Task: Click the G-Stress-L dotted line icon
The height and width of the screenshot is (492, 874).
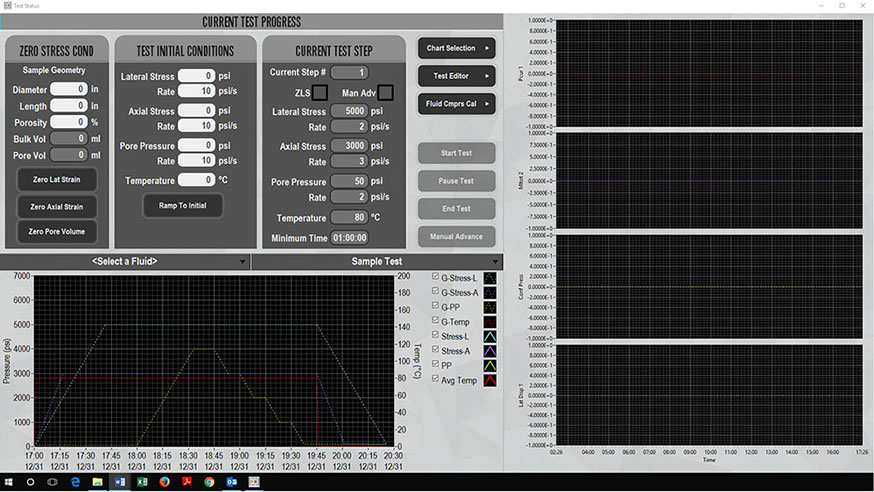Action: tap(490, 278)
